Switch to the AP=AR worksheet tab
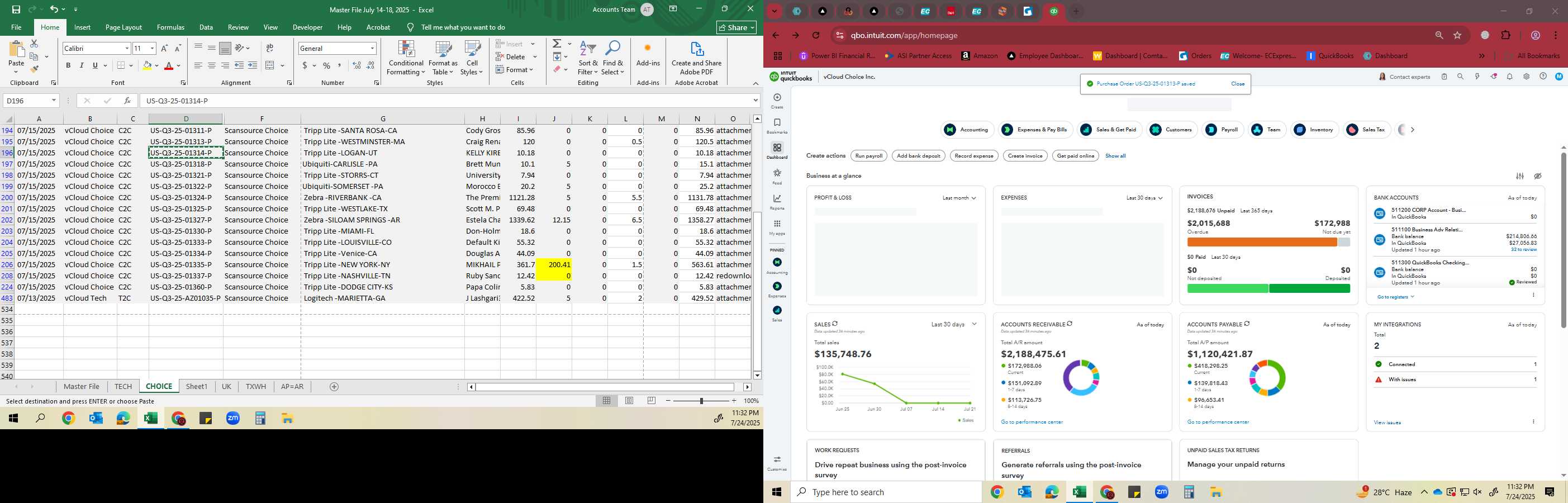This screenshot has width=1568, height=503. coord(292,387)
